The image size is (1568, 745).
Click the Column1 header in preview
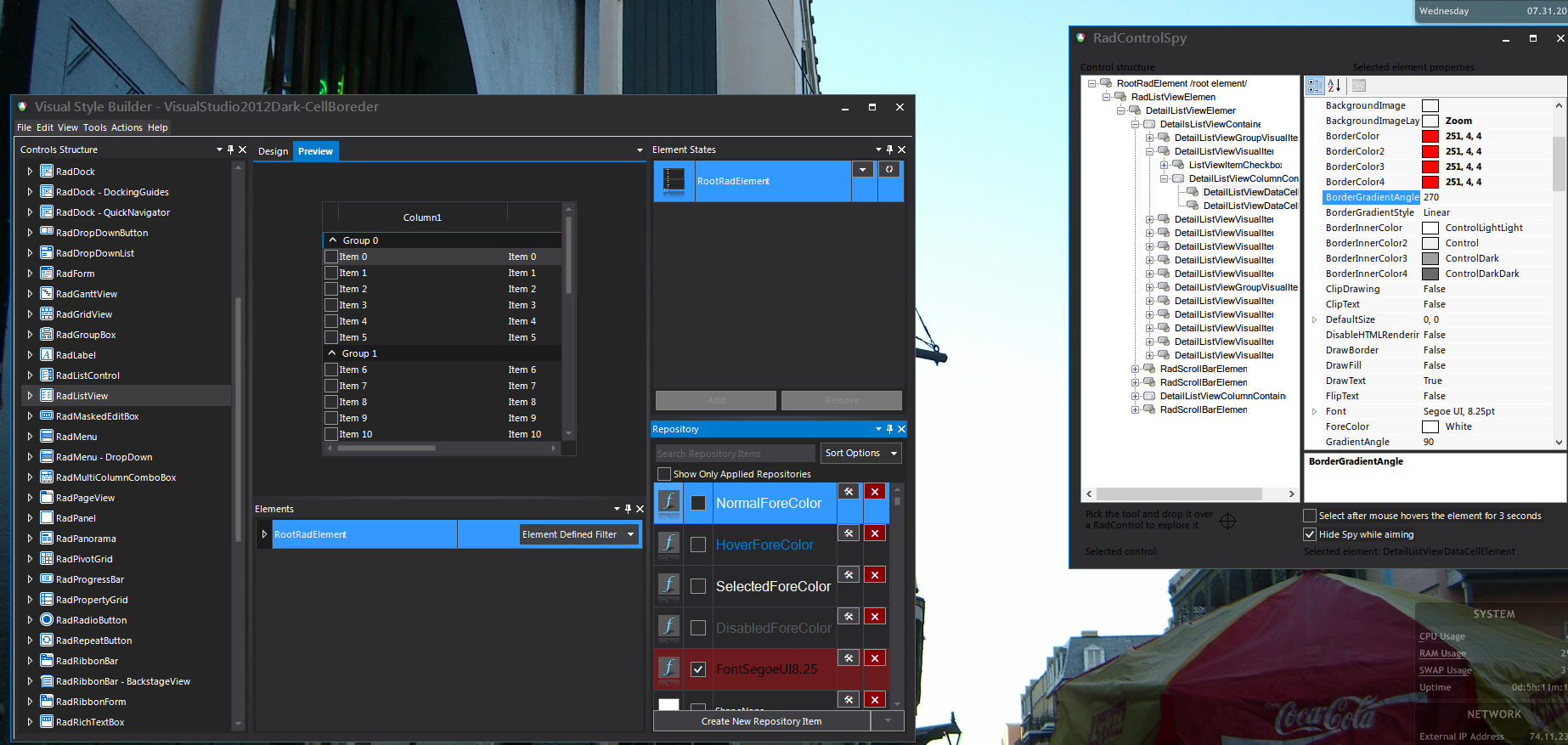422,217
